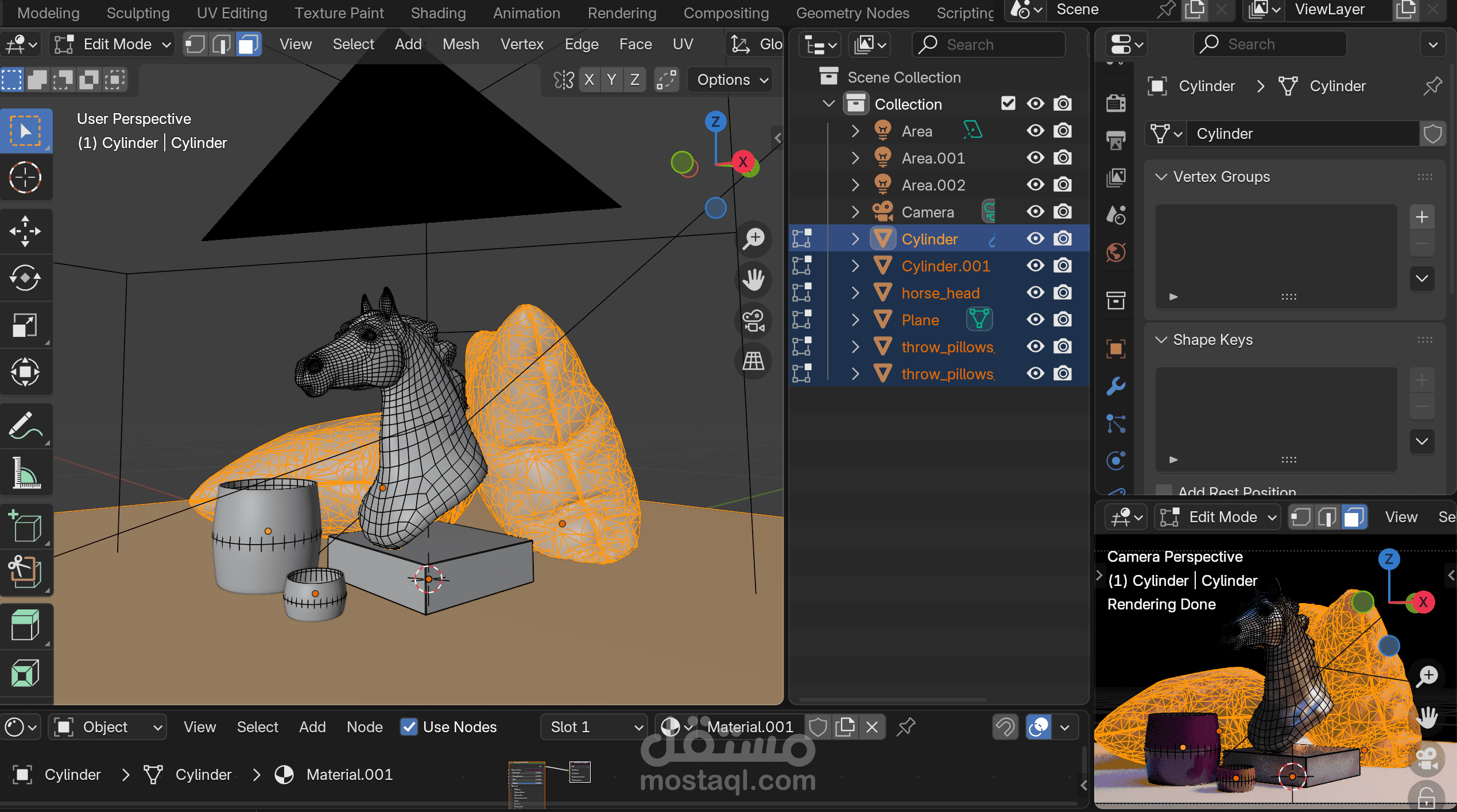
Task: Select the Annotate pencil tool
Action: tap(25, 426)
